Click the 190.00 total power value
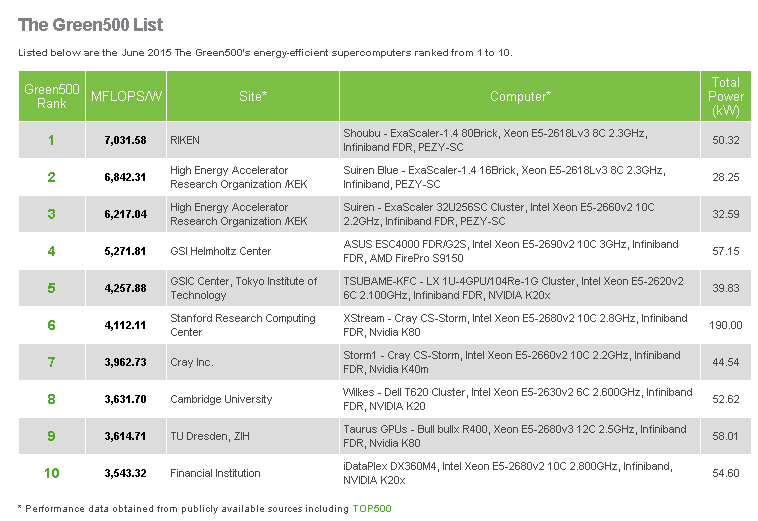The width and height of the screenshot is (758, 521). pos(725,325)
